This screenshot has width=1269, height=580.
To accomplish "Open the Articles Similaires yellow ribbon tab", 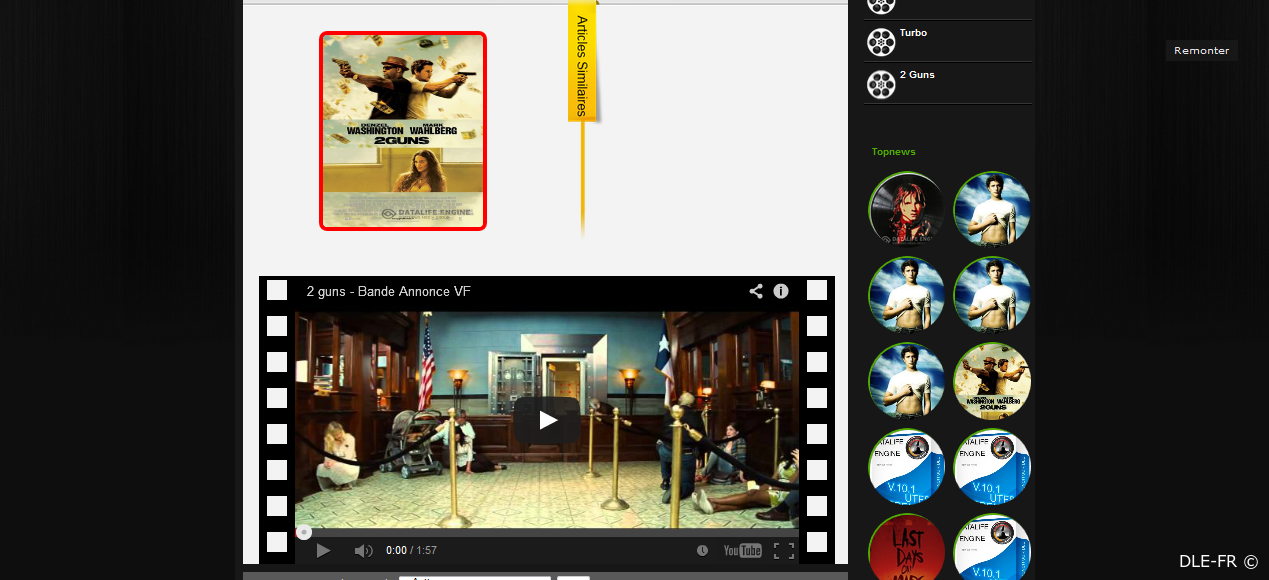I will pos(582,61).
